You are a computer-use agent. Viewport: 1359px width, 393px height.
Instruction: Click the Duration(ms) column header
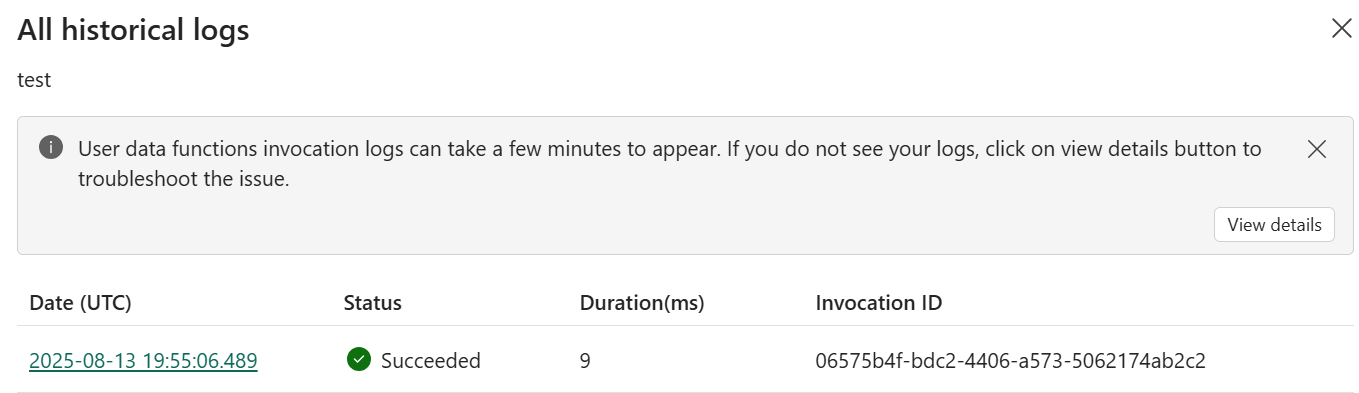tap(642, 302)
